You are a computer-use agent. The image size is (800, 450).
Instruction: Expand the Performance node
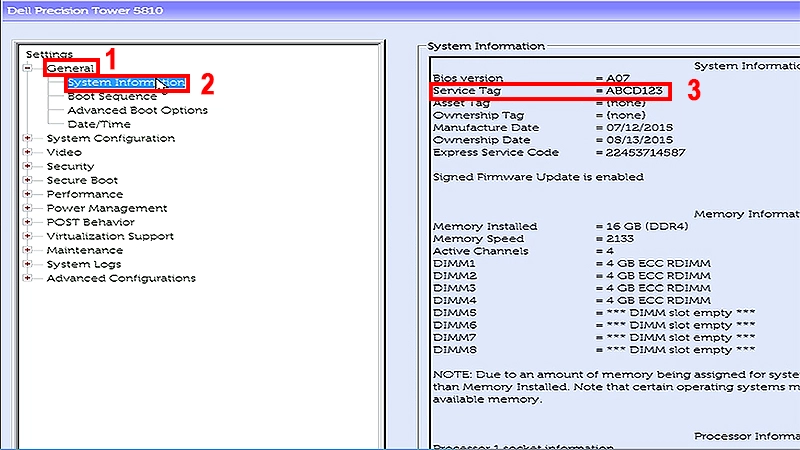pos(28,194)
